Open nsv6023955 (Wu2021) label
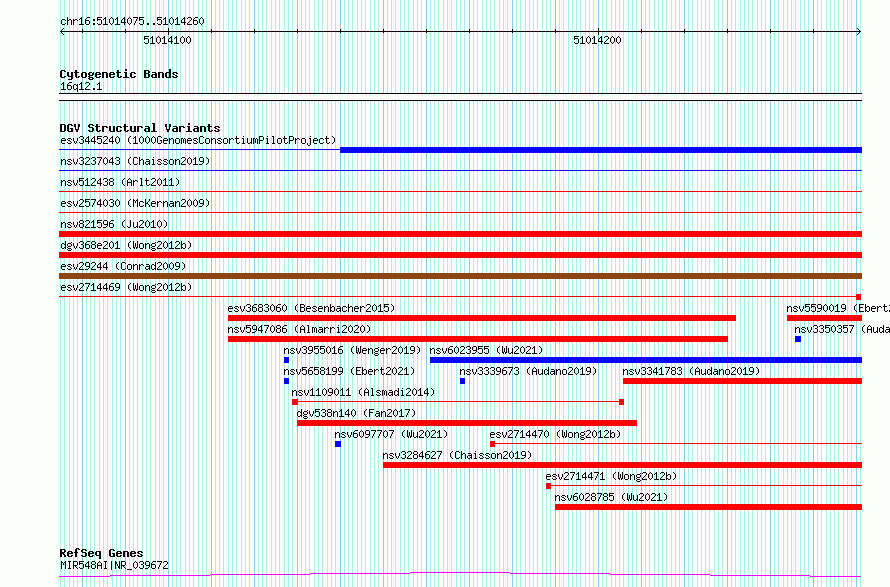890x587 pixels. (x=486, y=350)
